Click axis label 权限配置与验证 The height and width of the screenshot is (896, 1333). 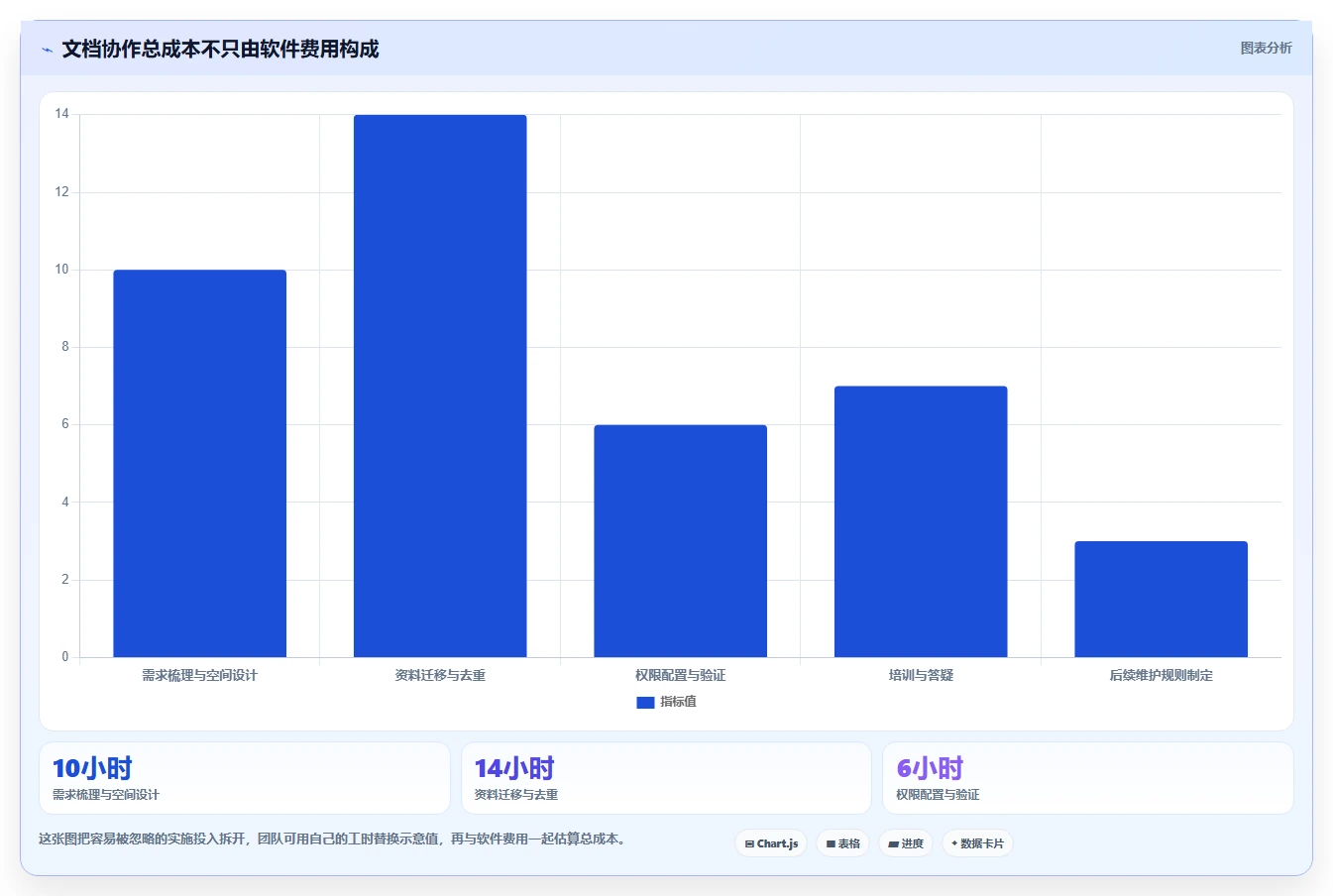(680, 675)
